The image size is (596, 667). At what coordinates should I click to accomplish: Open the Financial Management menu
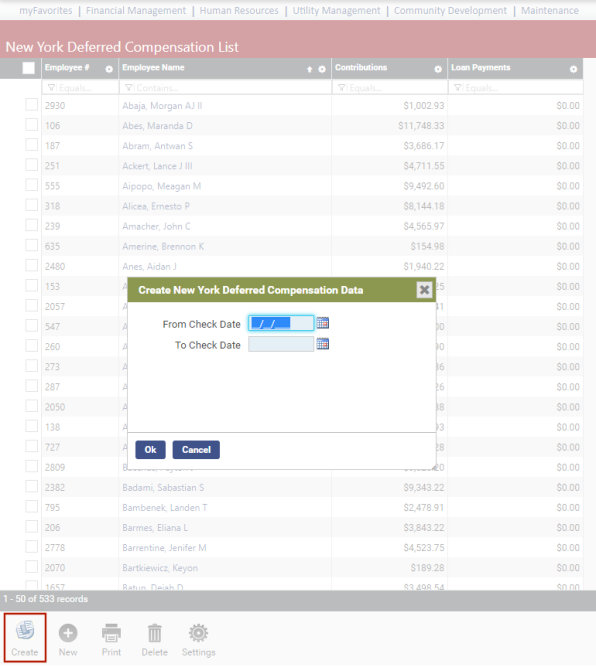point(136,11)
